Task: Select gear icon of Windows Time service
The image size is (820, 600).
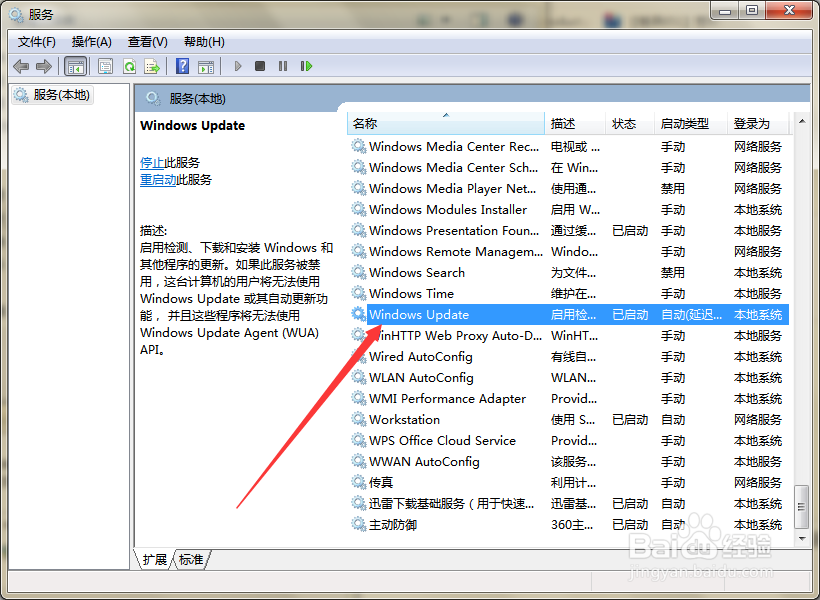Action: pyautogui.click(x=358, y=293)
